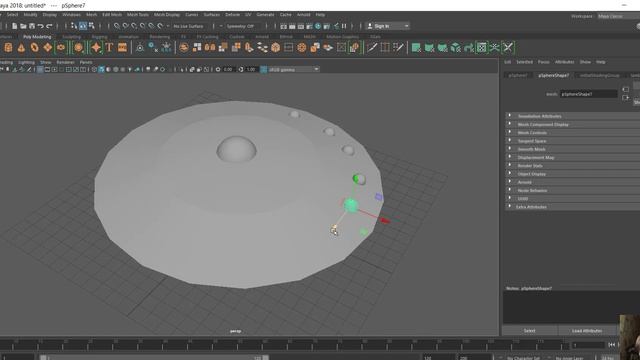Open the viewport Lighting menu
Screen dimensions: 640x360
tap(26, 62)
